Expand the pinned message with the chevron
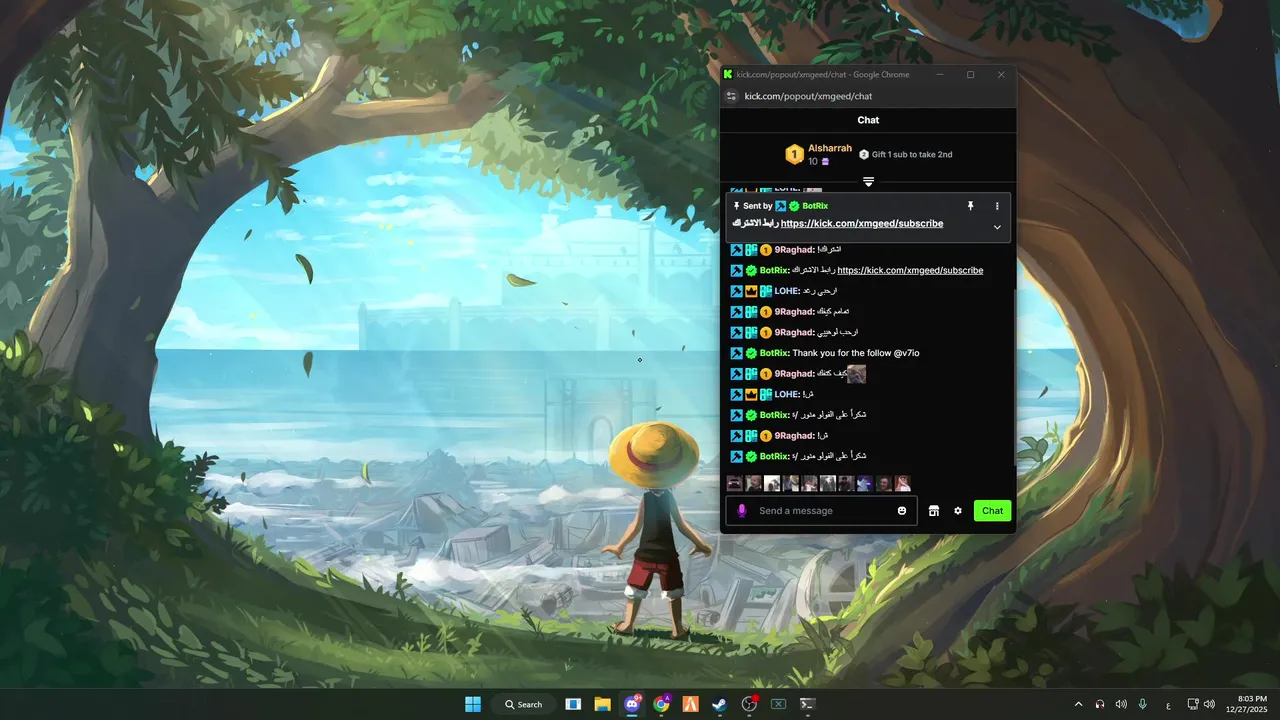 [x=997, y=227]
